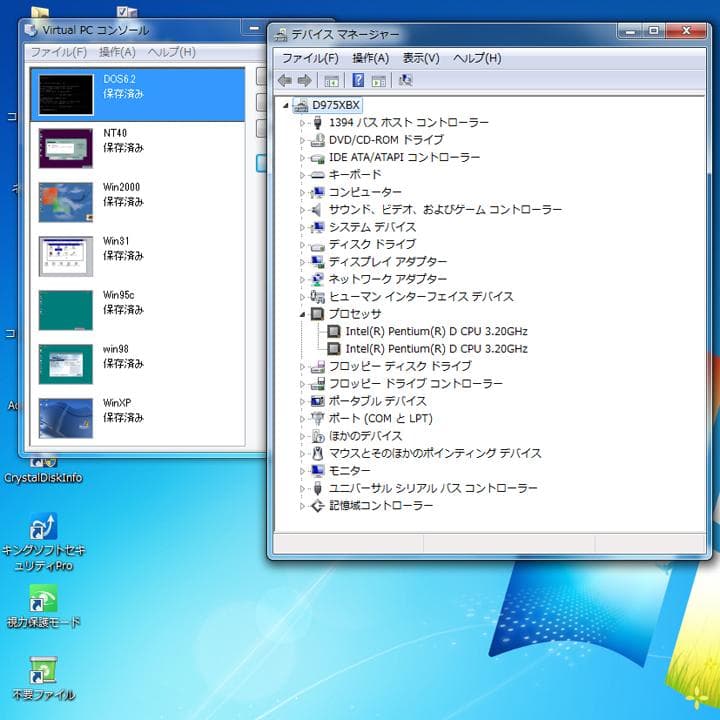Expand the ポート (COM と LPT) node
Image resolution: width=720 pixels, height=720 pixels.
pos(302,419)
